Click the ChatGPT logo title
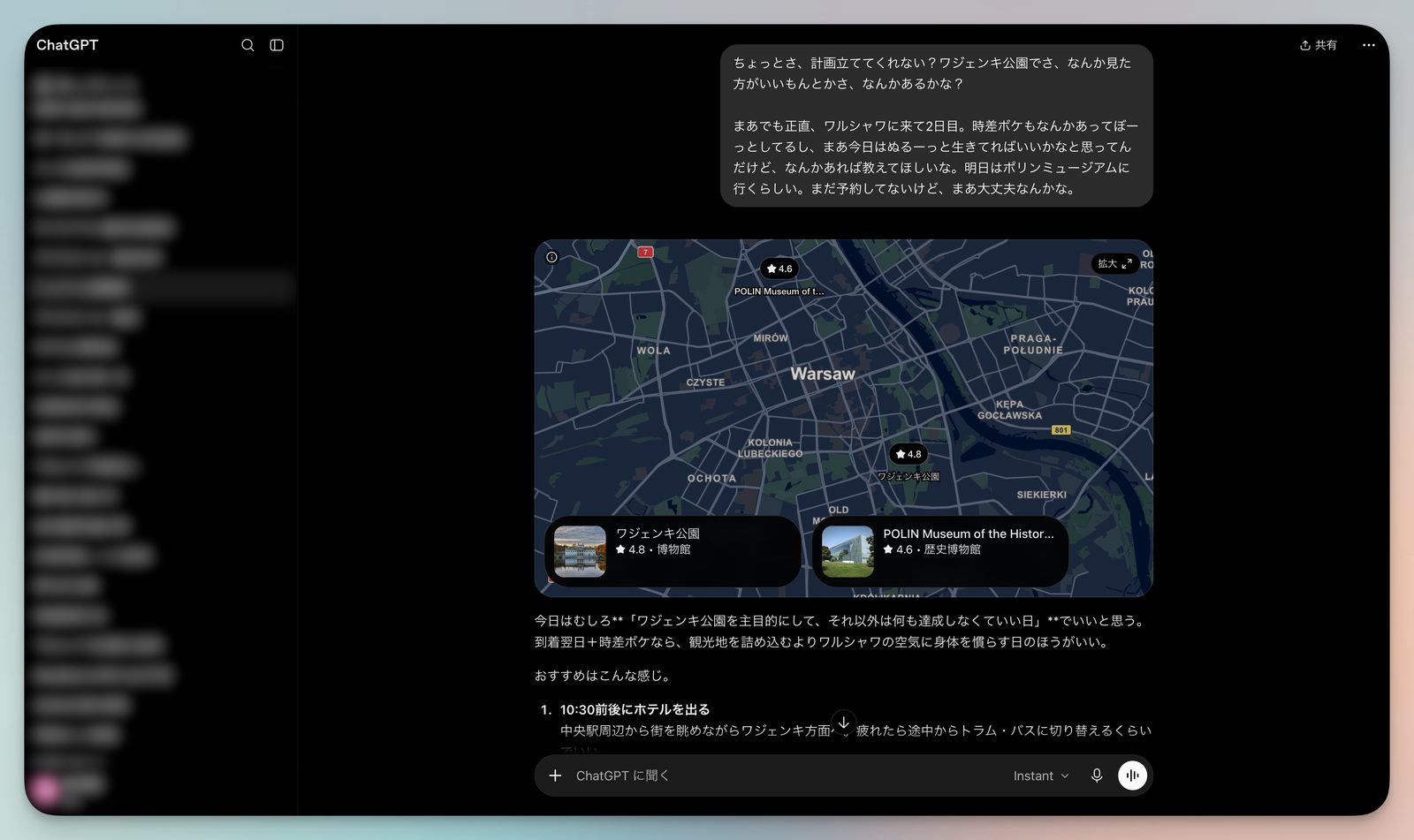Screen dimensions: 1414x840 (x=67, y=45)
